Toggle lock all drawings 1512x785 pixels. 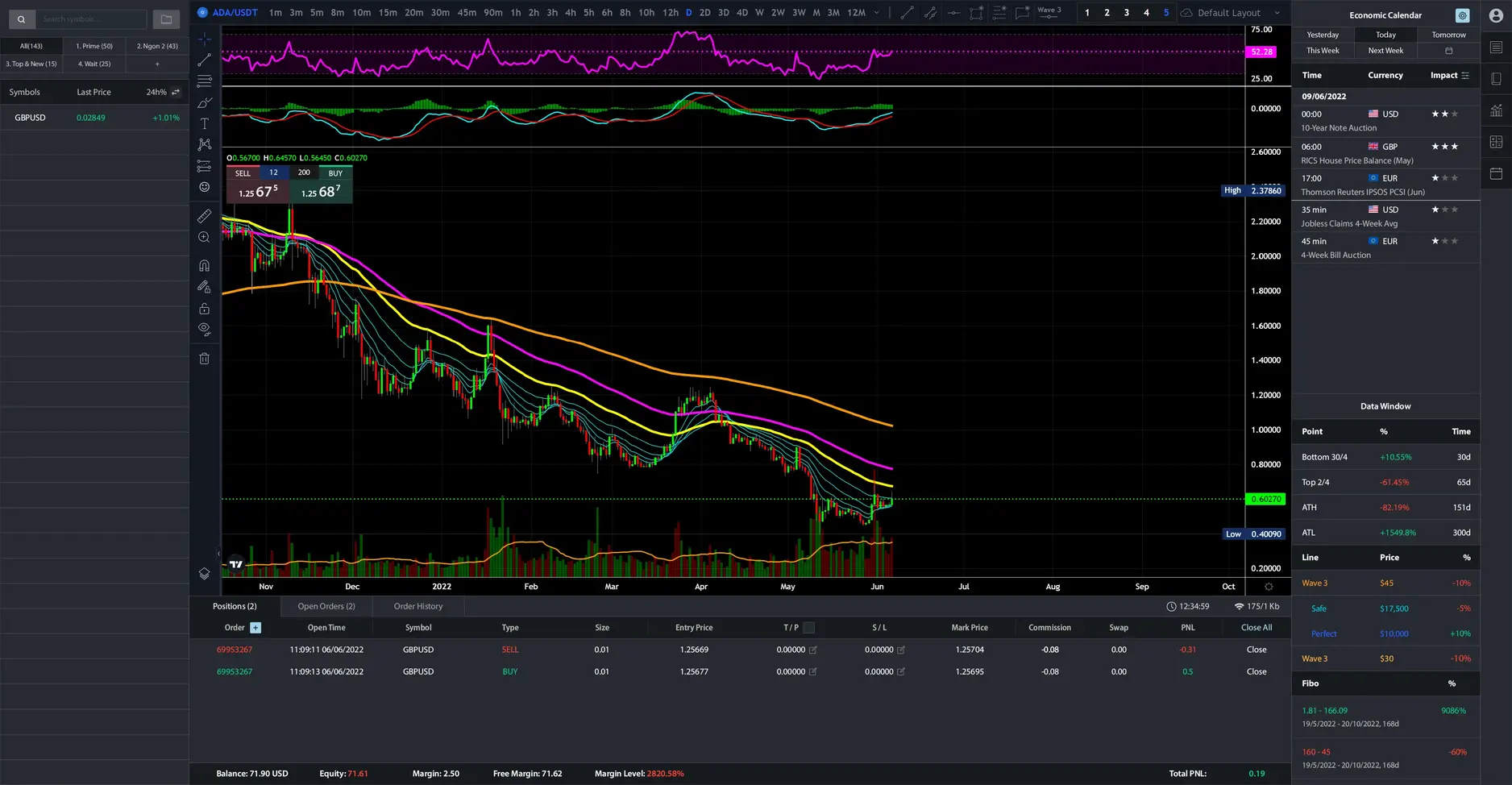[x=205, y=309]
